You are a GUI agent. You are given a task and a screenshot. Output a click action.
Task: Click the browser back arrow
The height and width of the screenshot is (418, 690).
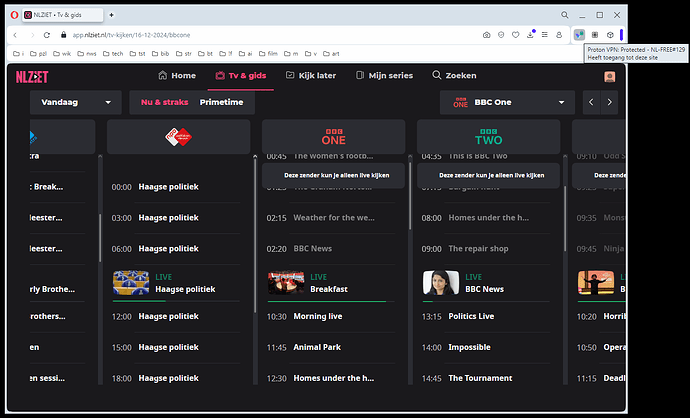15,35
